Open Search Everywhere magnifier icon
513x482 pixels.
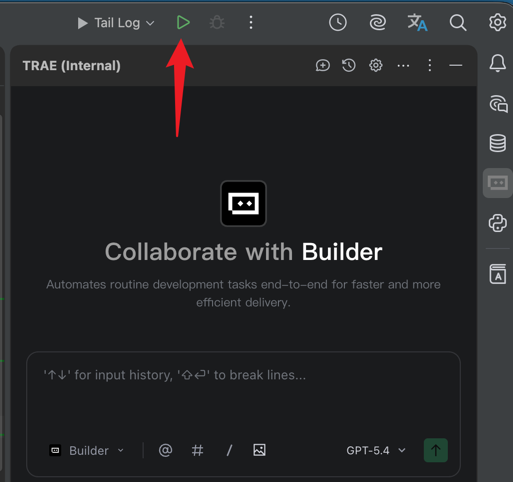(x=458, y=23)
